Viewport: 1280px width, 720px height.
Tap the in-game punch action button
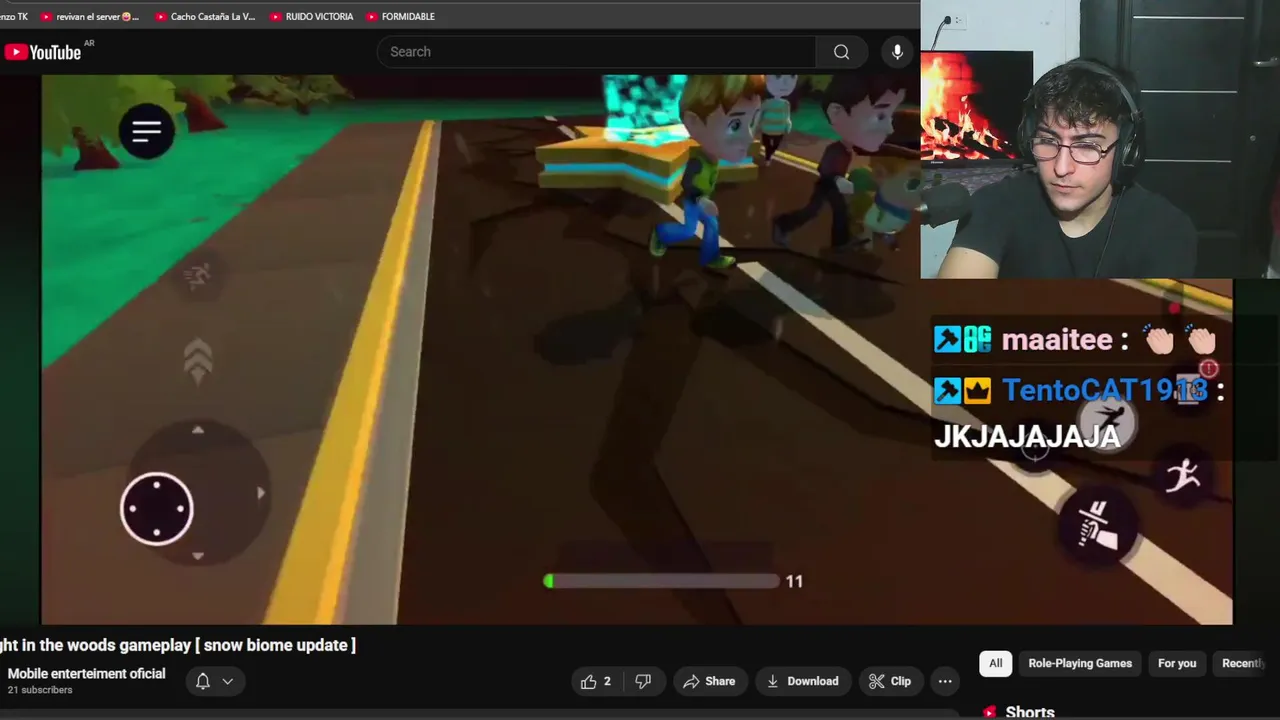coord(1098,524)
